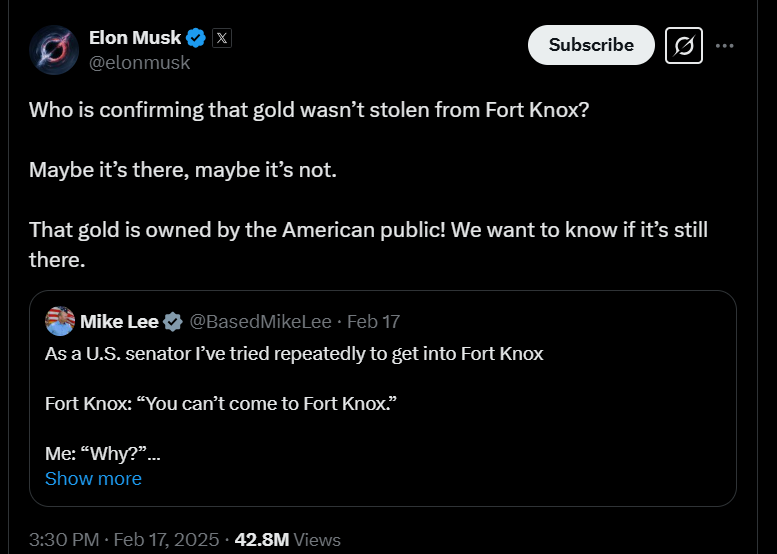The height and width of the screenshot is (554, 777).
Task: Click the line 'Maybe it's there, maybe it's not.'
Action: coord(183,170)
